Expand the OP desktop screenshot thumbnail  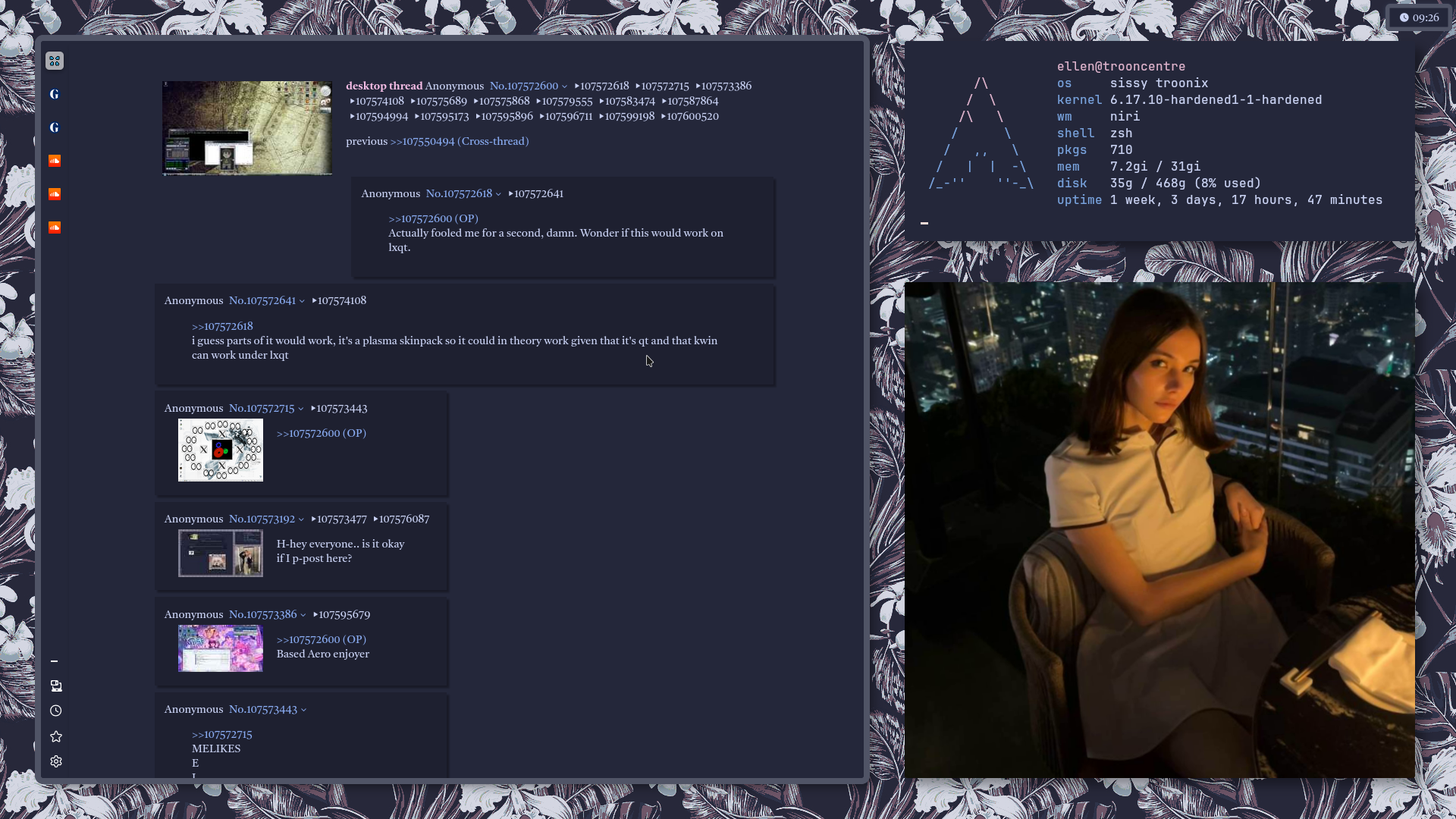click(x=246, y=128)
